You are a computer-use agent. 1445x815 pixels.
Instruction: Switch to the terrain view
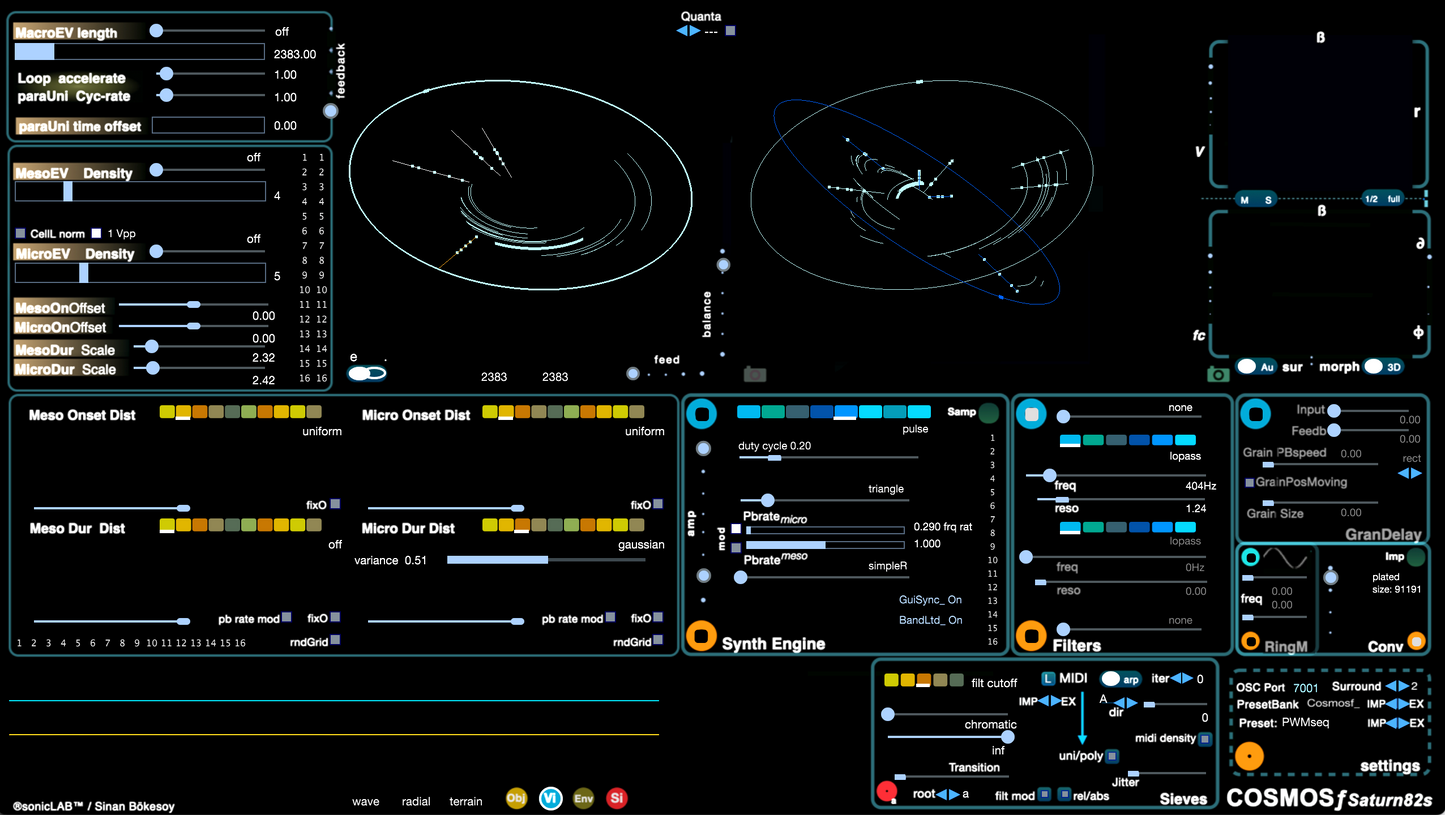465,802
